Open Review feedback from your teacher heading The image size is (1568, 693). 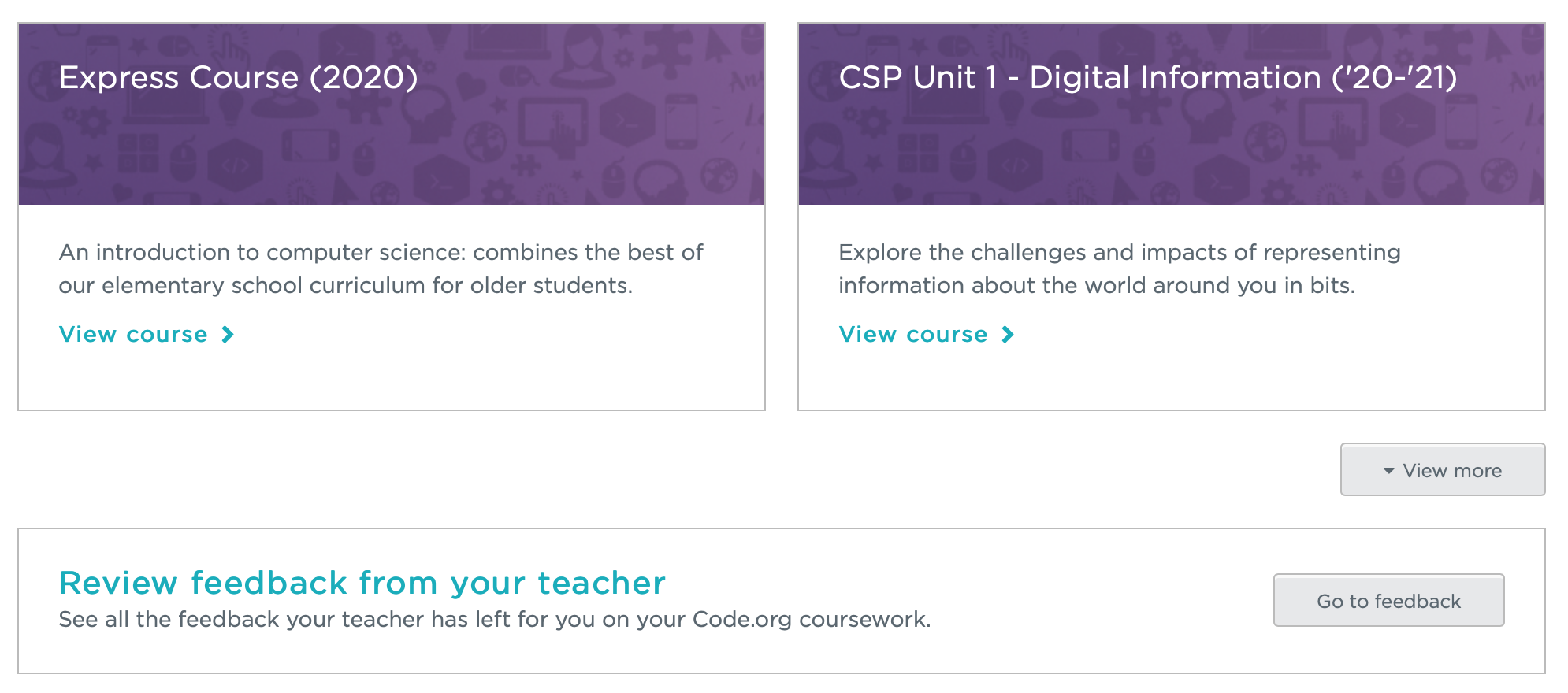click(x=362, y=583)
